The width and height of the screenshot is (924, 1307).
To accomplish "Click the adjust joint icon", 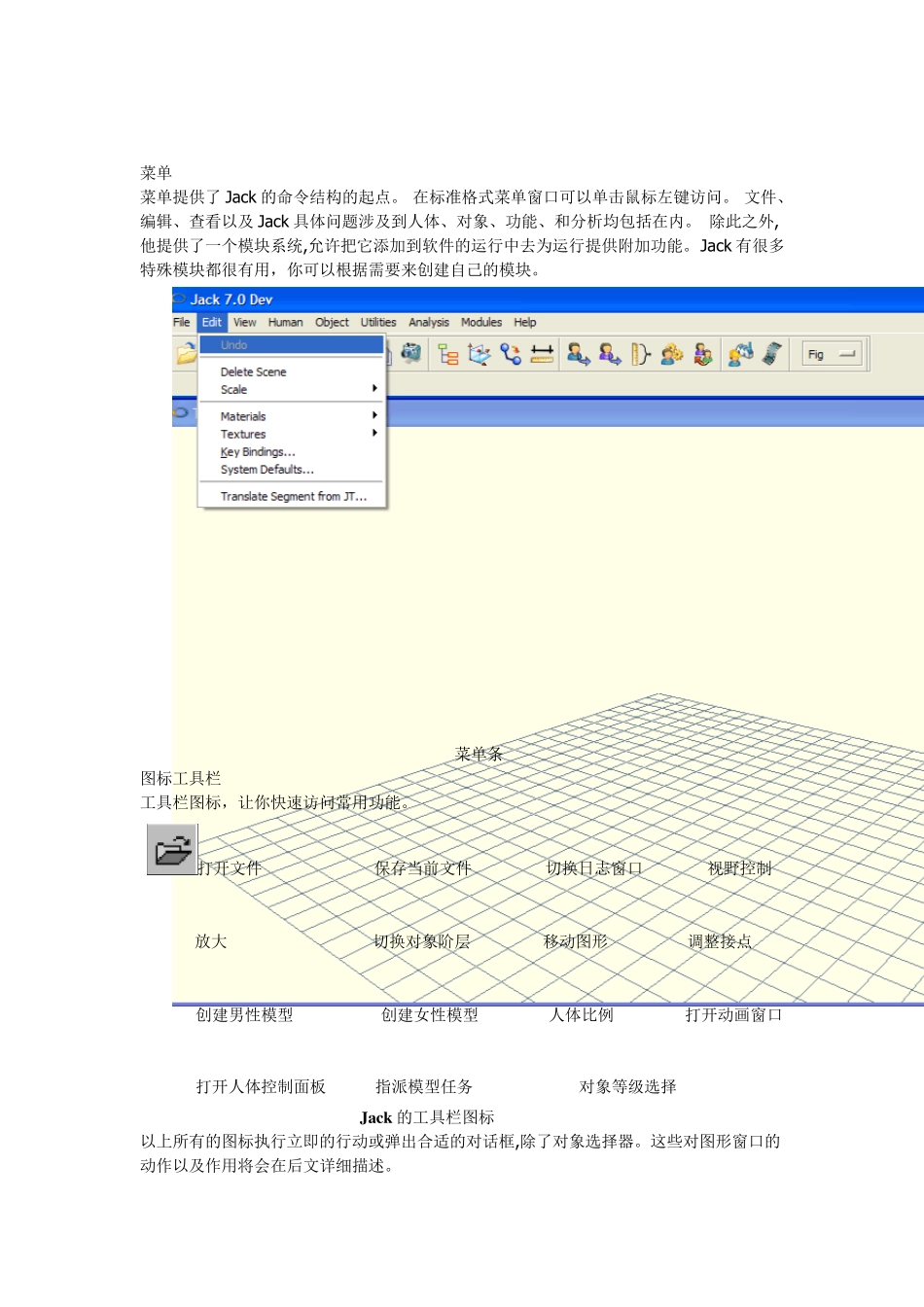I will click(511, 355).
